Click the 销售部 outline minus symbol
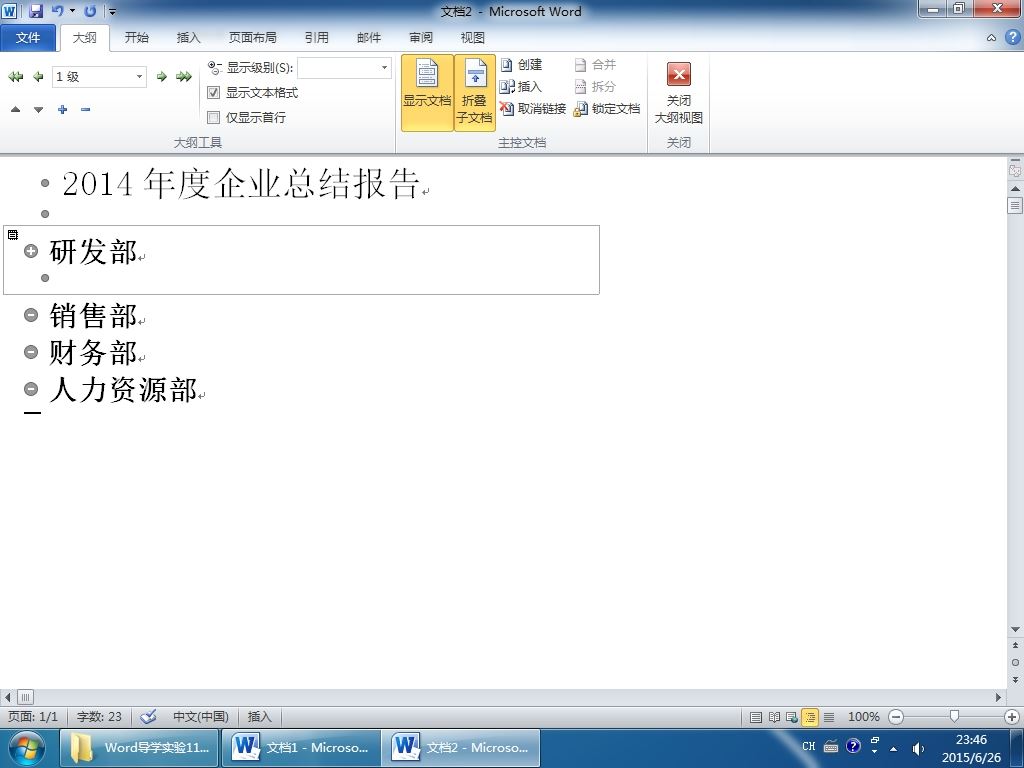The height and width of the screenshot is (768, 1024). [31, 315]
